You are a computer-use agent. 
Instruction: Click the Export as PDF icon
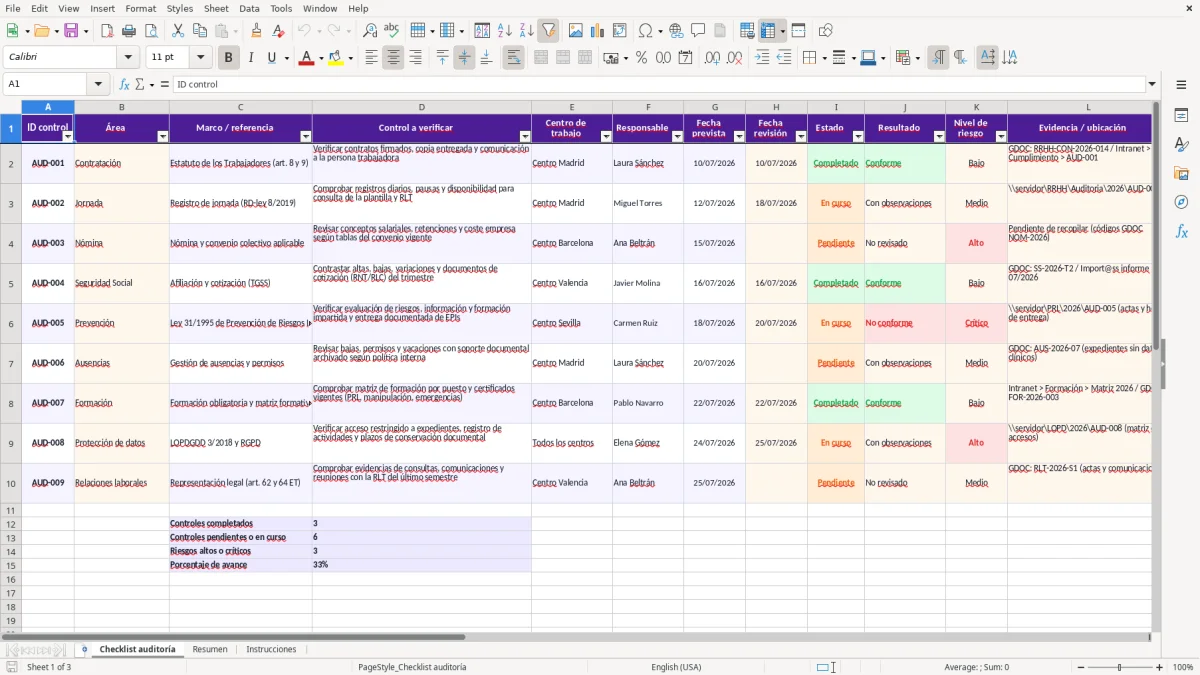[107, 31]
